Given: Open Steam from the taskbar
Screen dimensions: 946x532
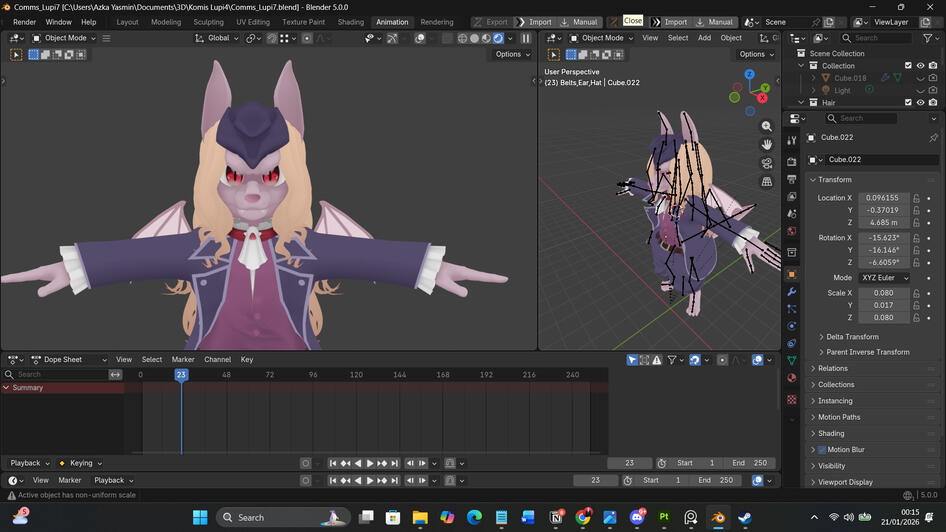Looking at the screenshot, I should [x=745, y=518].
